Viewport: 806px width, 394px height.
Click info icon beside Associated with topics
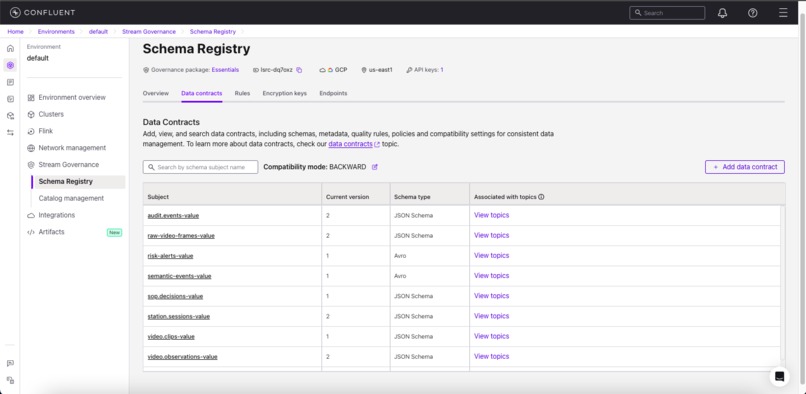pyautogui.click(x=541, y=197)
